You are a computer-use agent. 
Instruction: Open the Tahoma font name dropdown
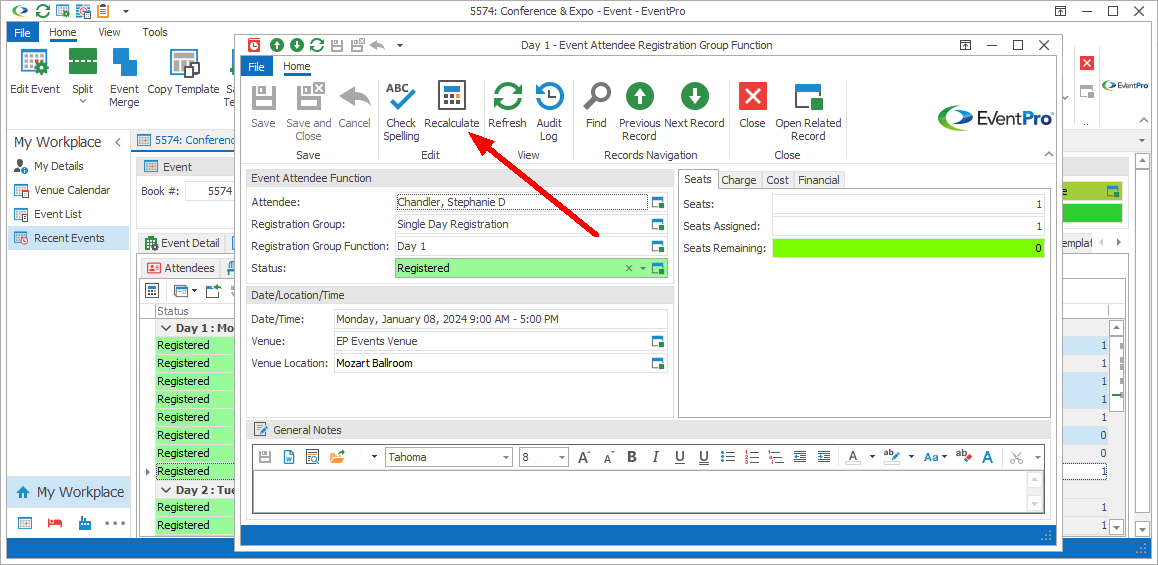(x=506, y=457)
